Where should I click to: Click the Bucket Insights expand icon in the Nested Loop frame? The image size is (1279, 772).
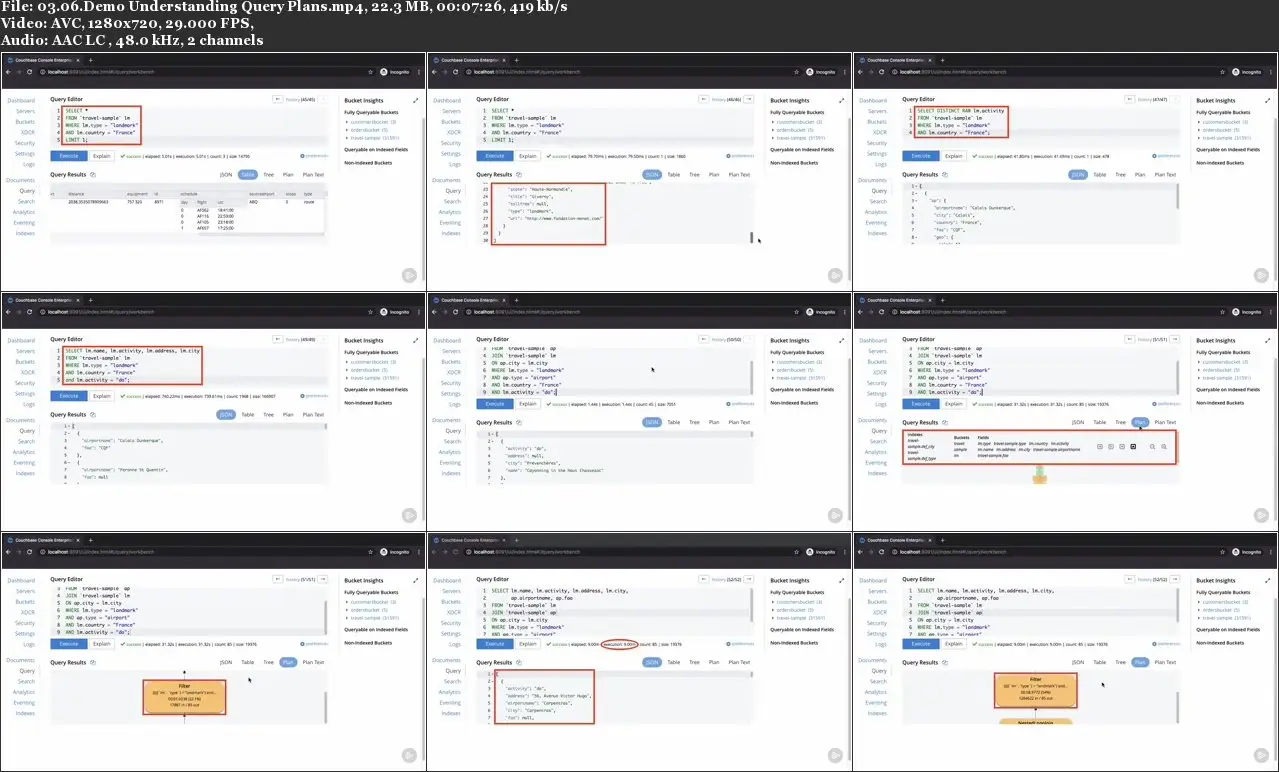(1267, 580)
